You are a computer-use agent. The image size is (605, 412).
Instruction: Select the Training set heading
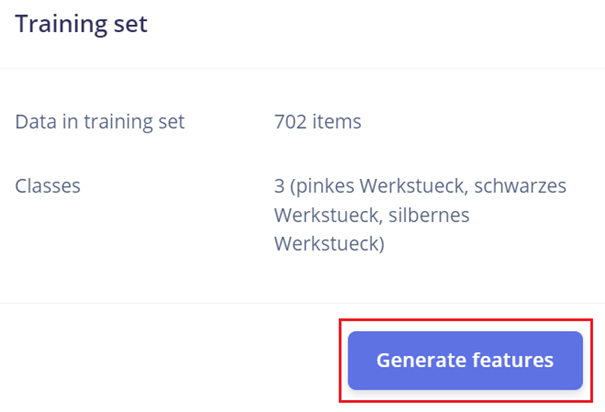tap(81, 23)
